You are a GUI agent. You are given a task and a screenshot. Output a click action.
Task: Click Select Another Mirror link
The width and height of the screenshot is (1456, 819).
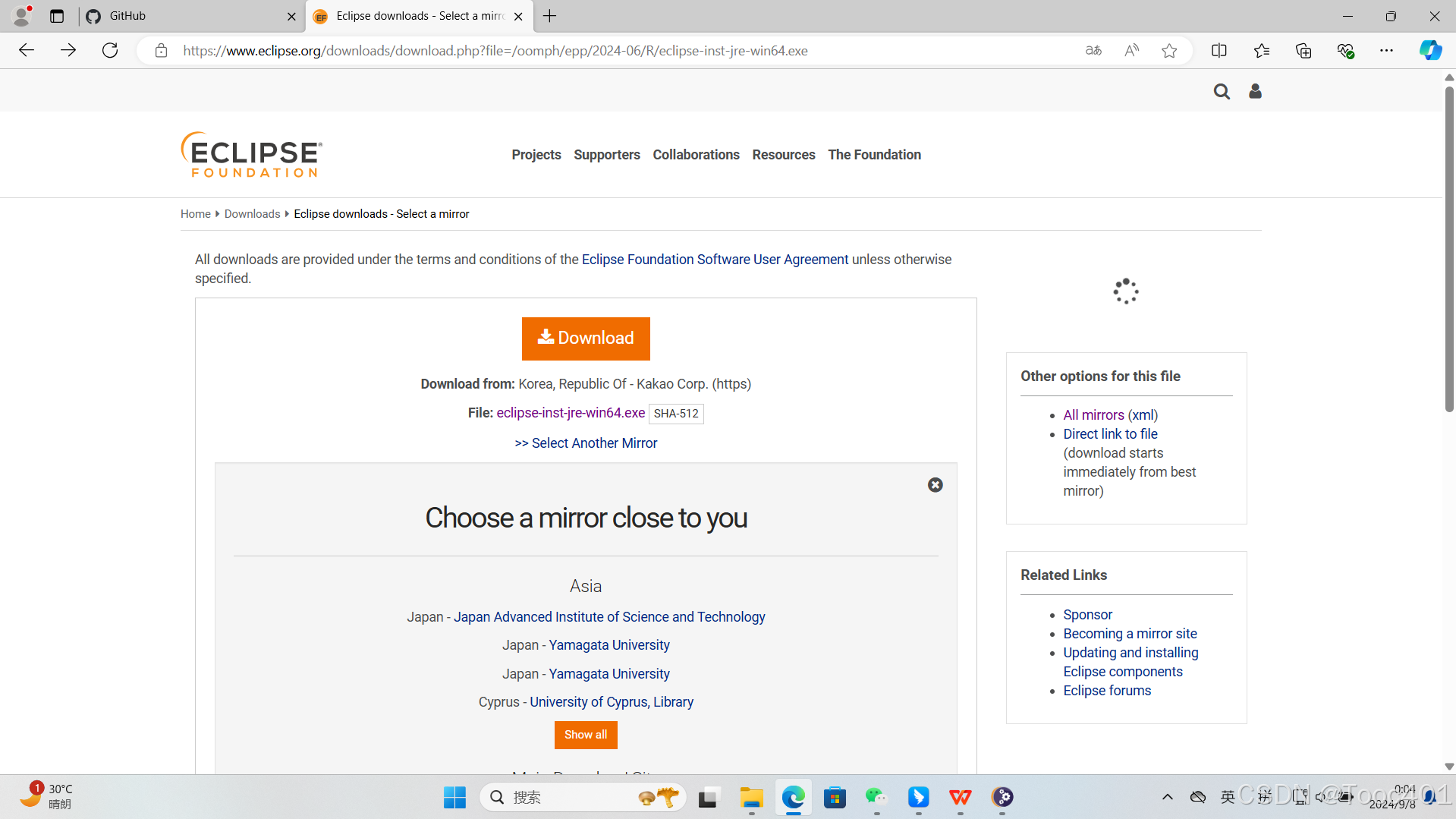pos(586,443)
